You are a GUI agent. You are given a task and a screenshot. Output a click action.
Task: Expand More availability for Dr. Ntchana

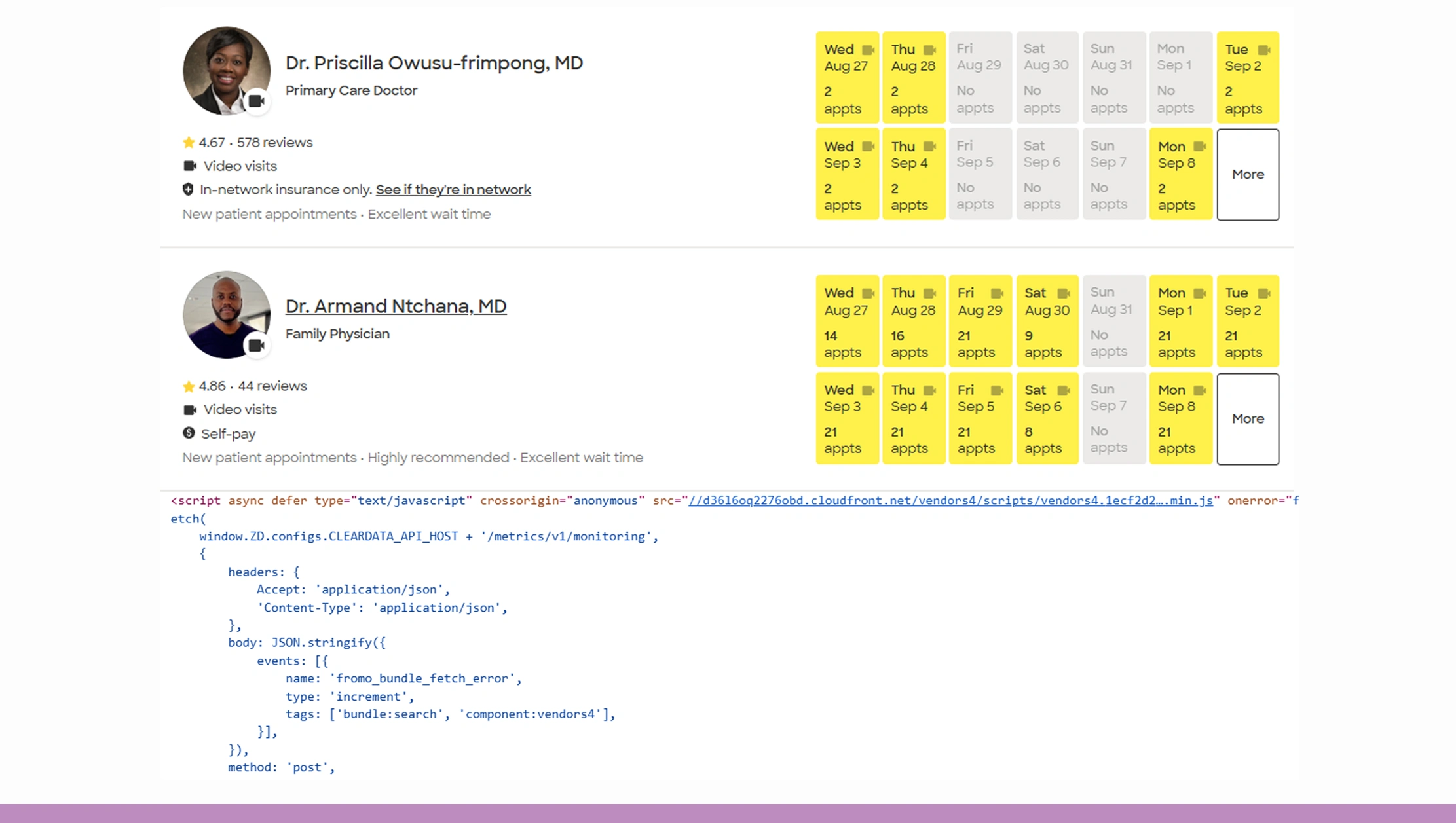pos(1247,418)
